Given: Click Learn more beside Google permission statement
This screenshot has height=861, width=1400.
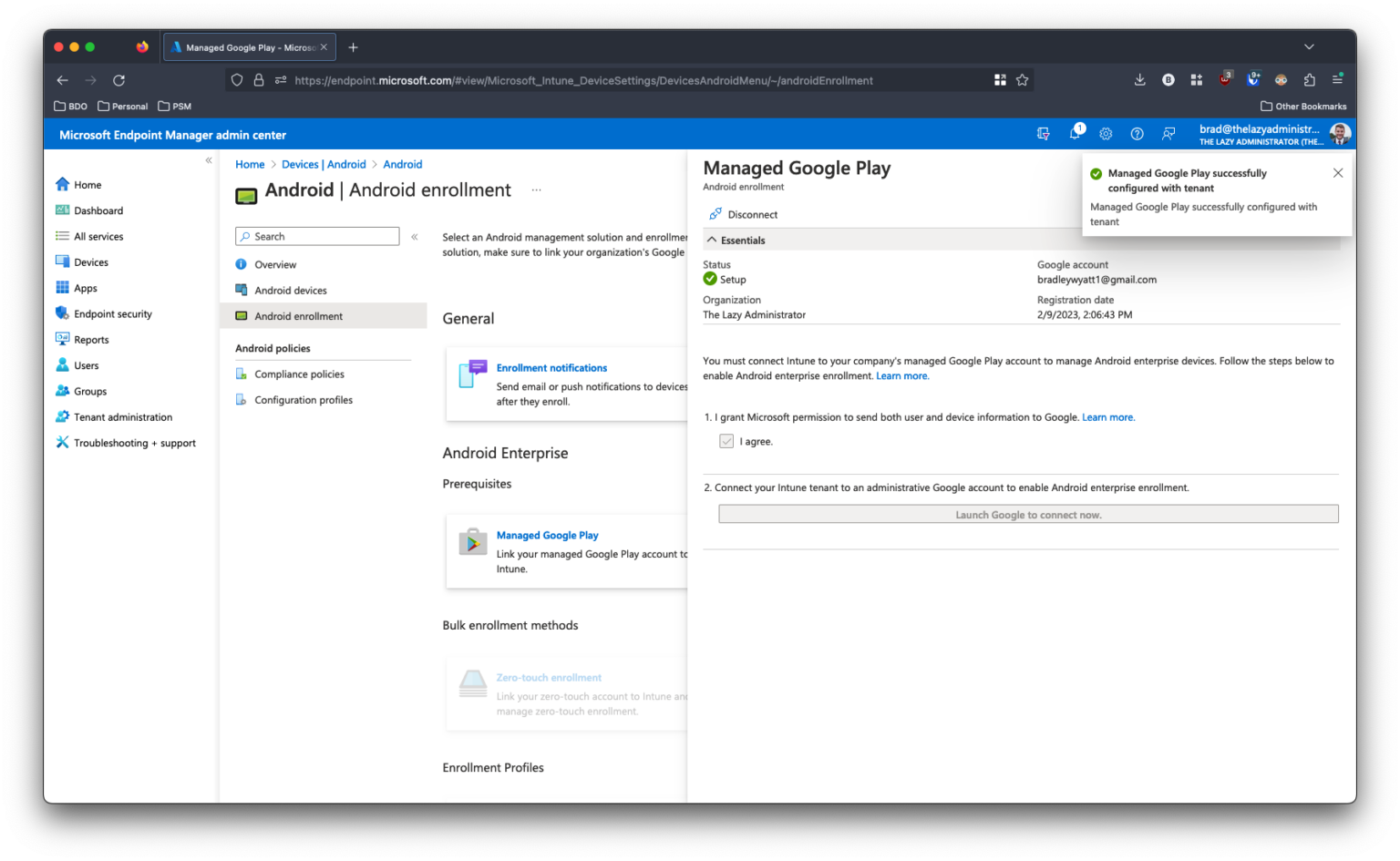Looking at the screenshot, I should coord(1108,418).
